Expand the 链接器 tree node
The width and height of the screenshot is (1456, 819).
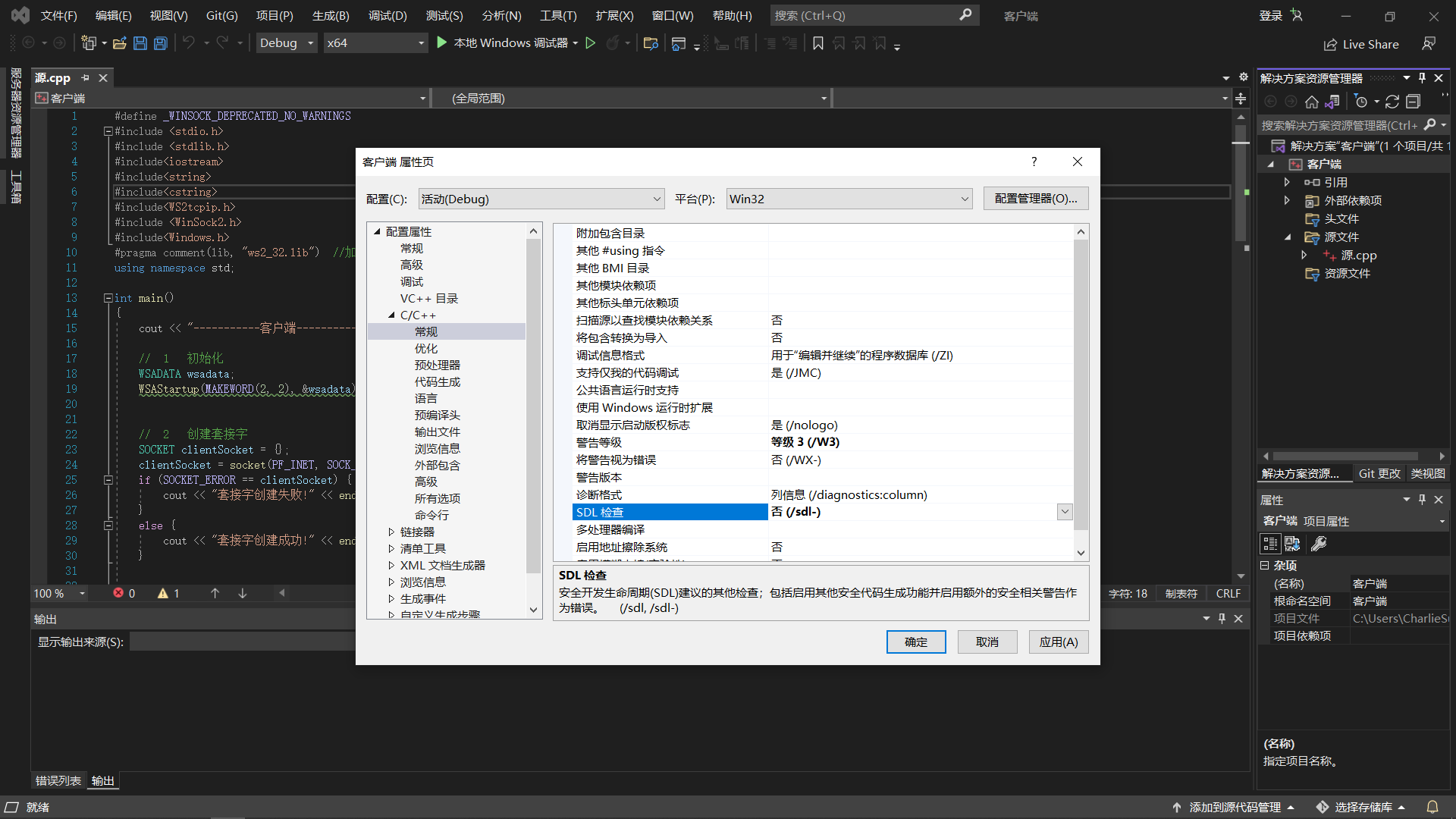[391, 532]
